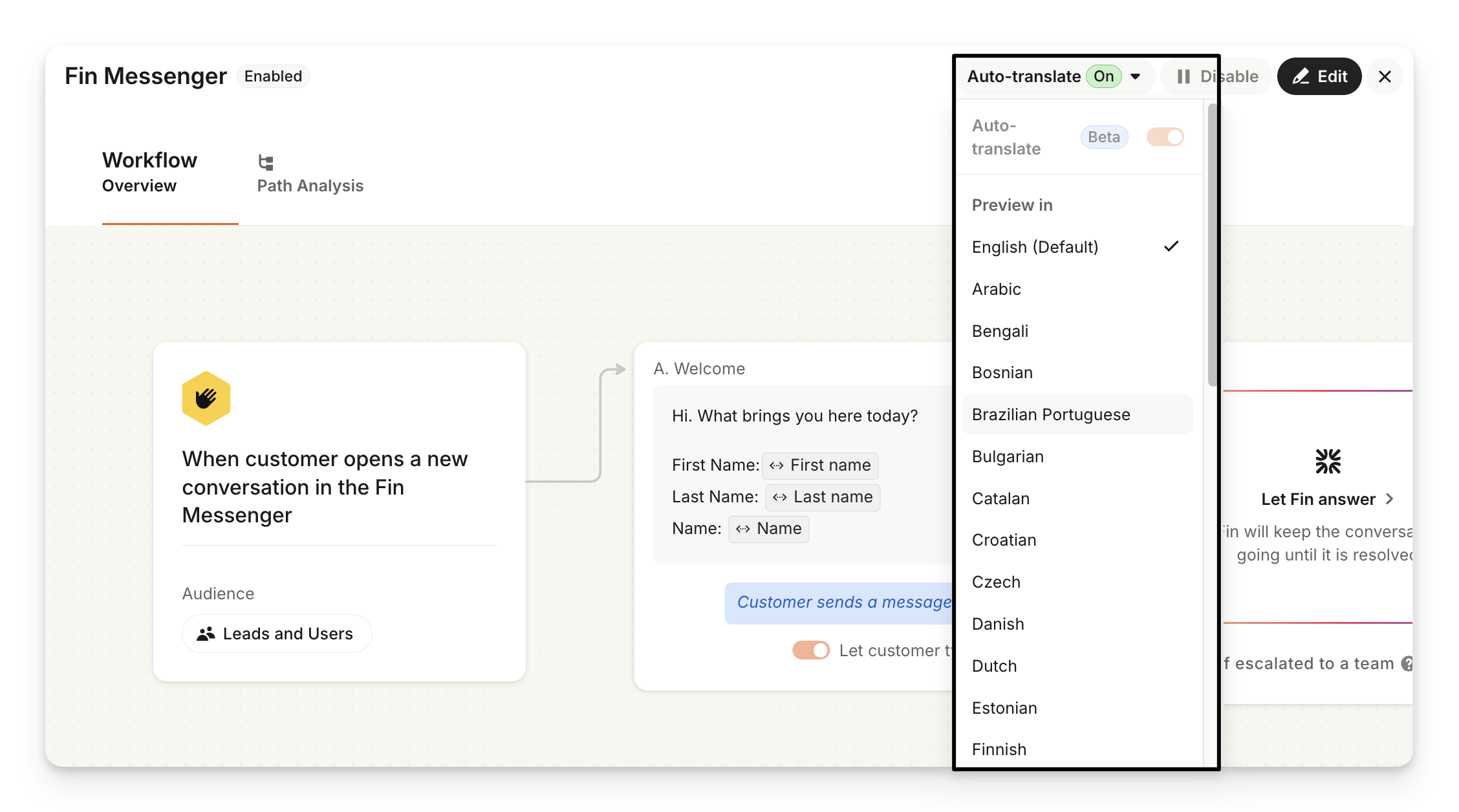Click the yellow waving hand trigger icon

tap(206, 398)
